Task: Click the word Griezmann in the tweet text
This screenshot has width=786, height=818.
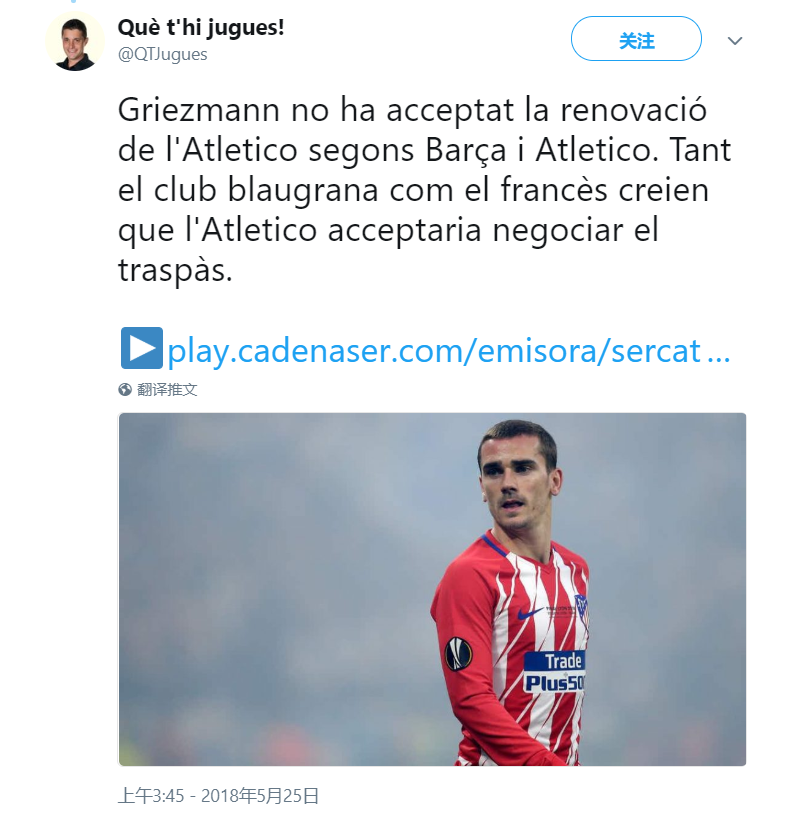Action: [199, 110]
